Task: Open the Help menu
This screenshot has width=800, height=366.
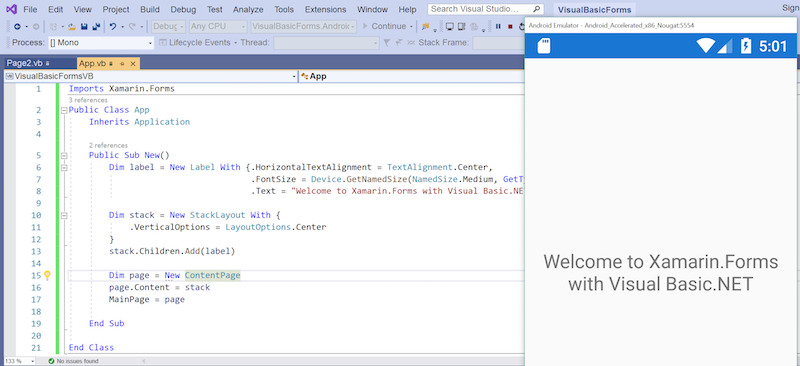Action: click(407, 9)
